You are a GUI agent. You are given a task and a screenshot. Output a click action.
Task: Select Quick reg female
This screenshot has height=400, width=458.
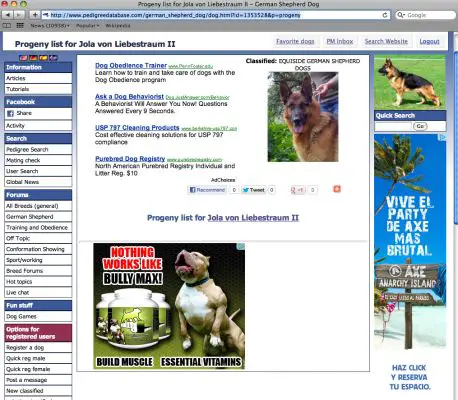pos(38,369)
